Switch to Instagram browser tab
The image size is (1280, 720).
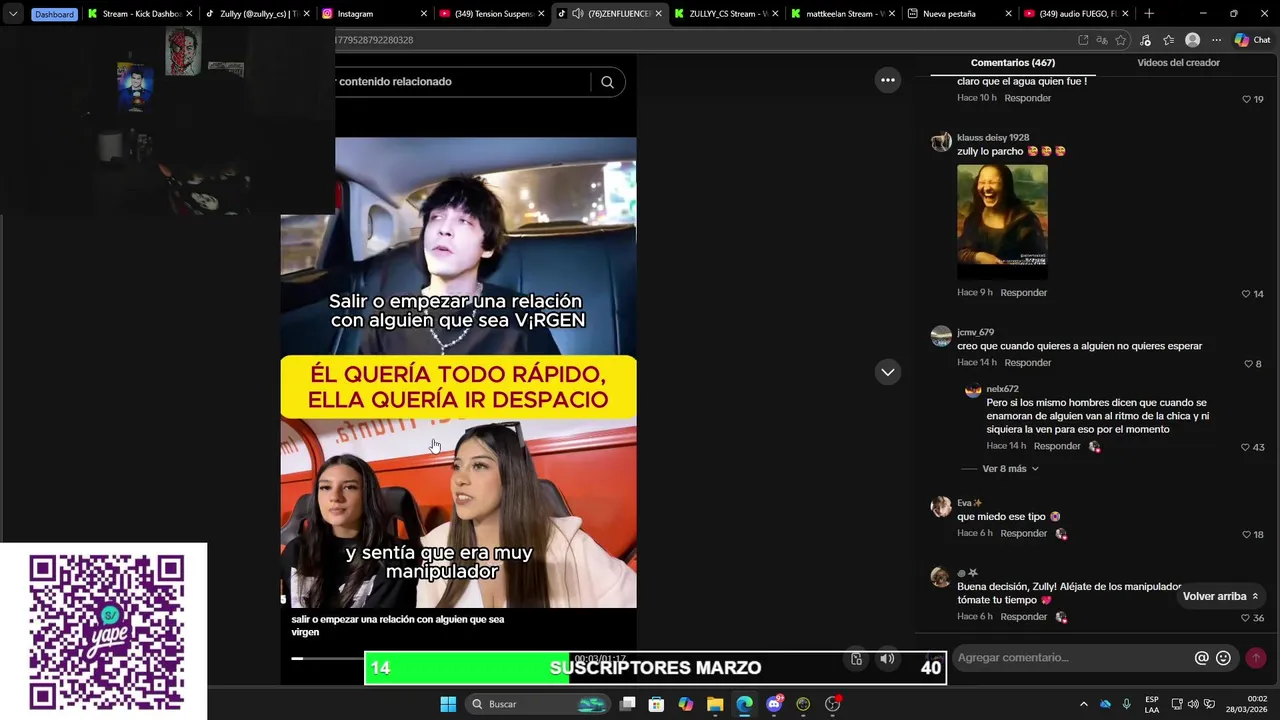tap(375, 14)
